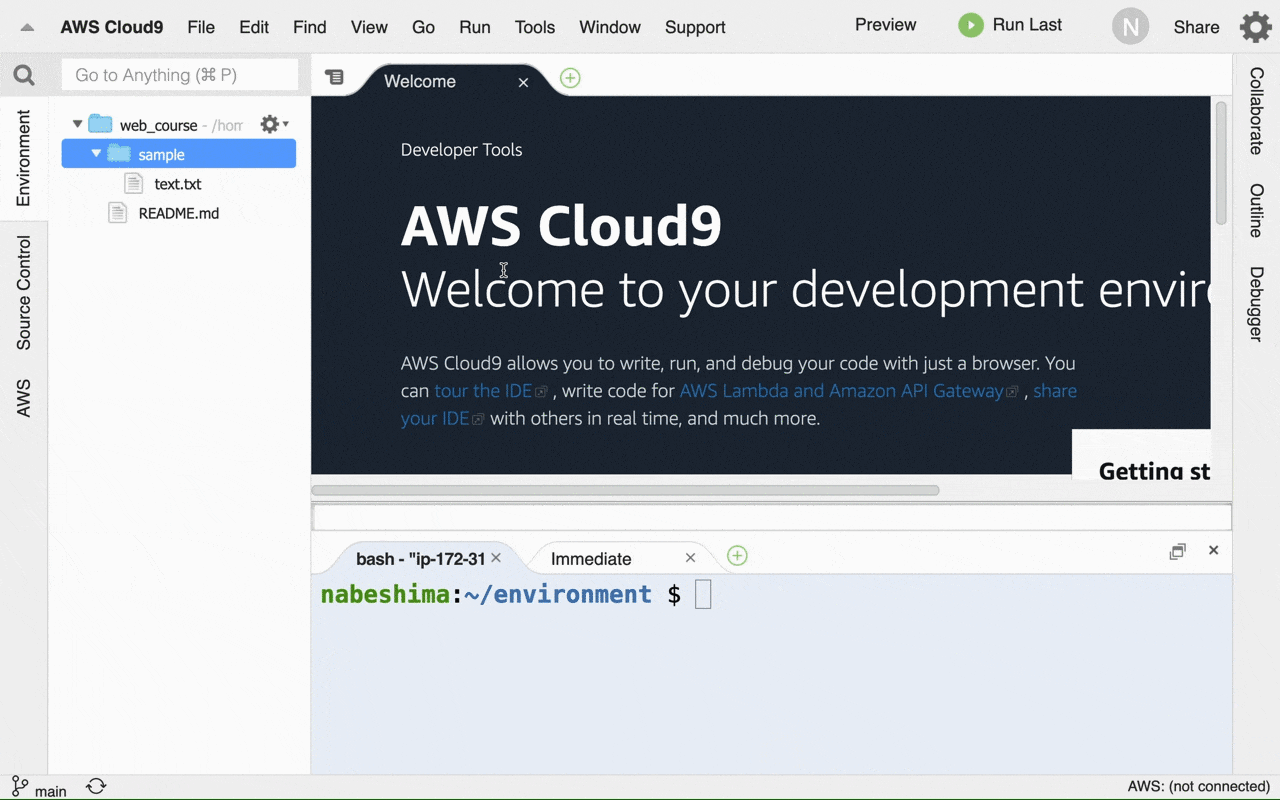Open the Find menu
The image size is (1280, 800).
pos(310,27)
